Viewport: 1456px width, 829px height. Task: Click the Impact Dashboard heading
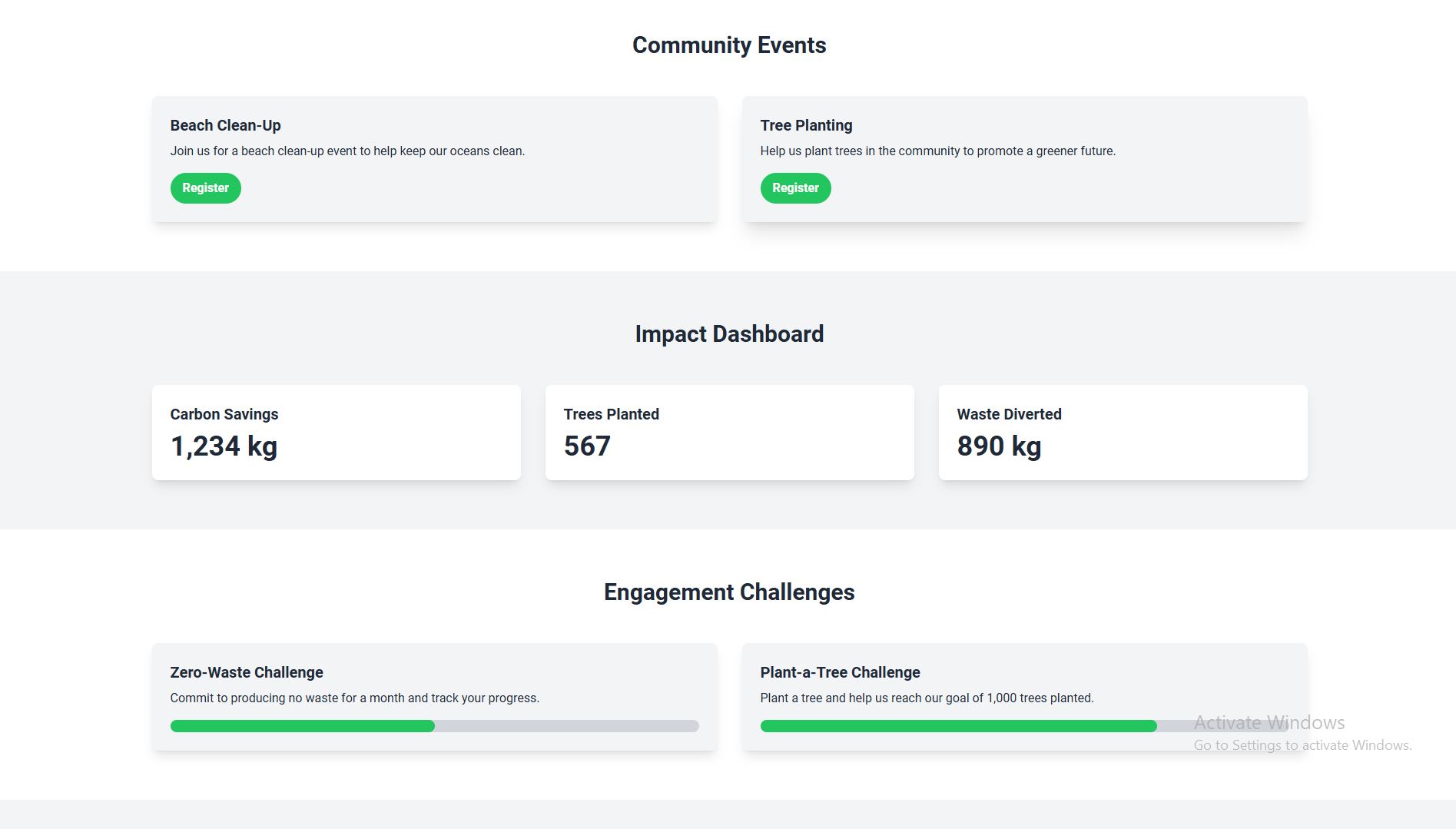(x=728, y=334)
